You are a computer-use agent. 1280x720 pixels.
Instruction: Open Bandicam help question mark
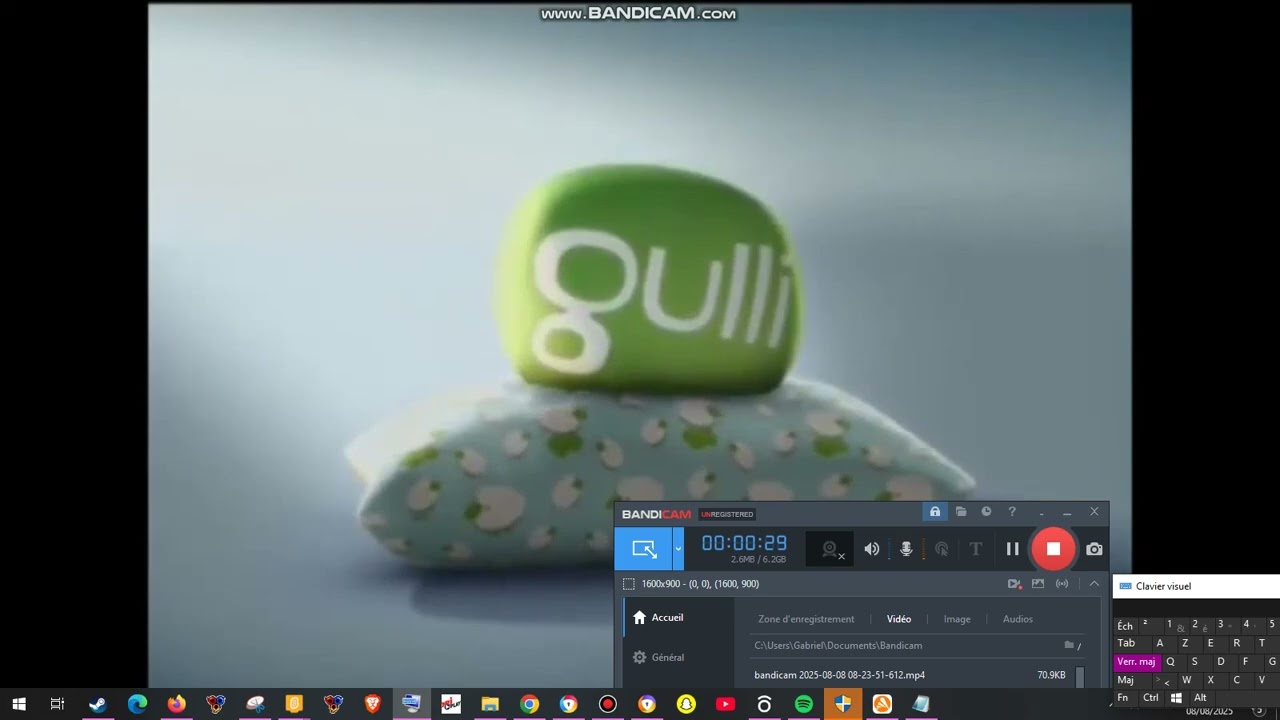[1012, 512]
